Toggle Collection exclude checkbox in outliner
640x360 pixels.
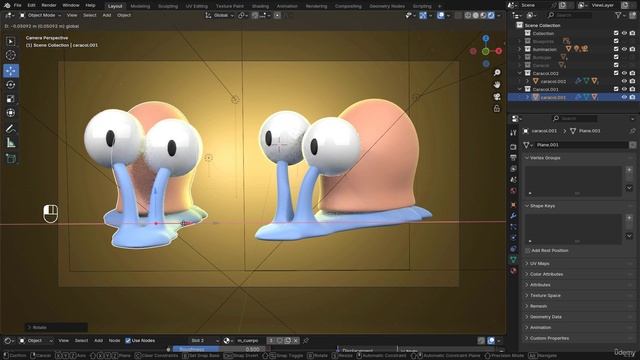[x=616, y=33]
